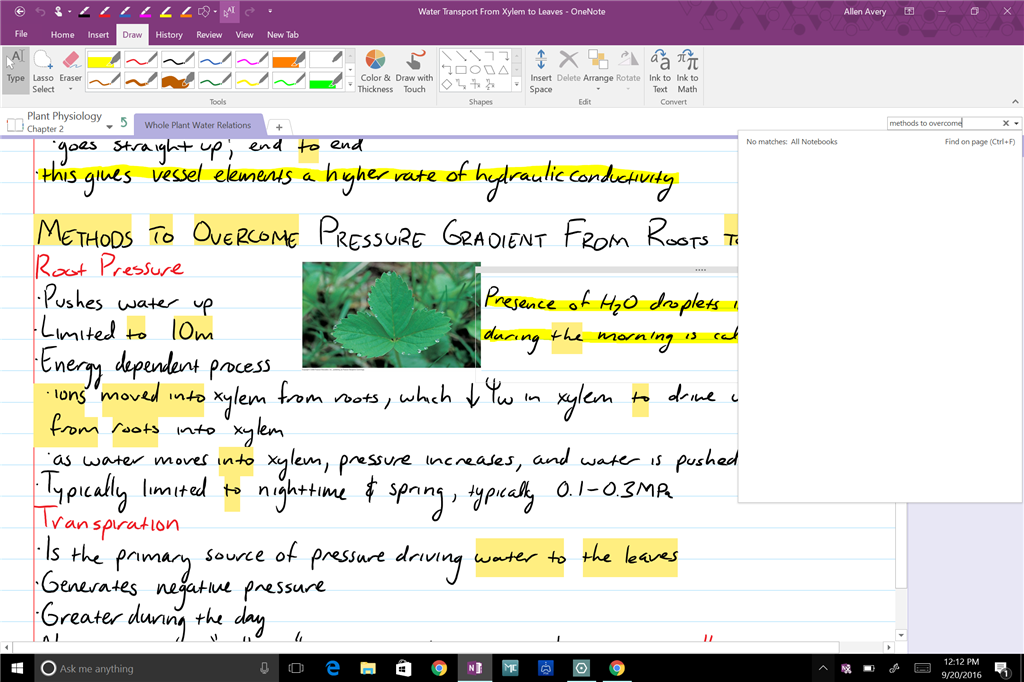This screenshot has width=1024, height=682.
Task: Open the File menu
Action: [x=22, y=34]
